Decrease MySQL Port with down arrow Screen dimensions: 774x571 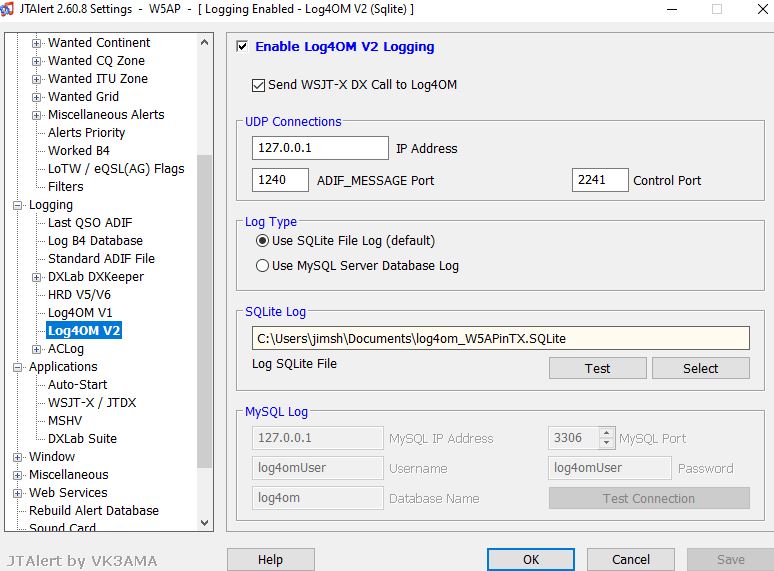pyautogui.click(x=607, y=443)
